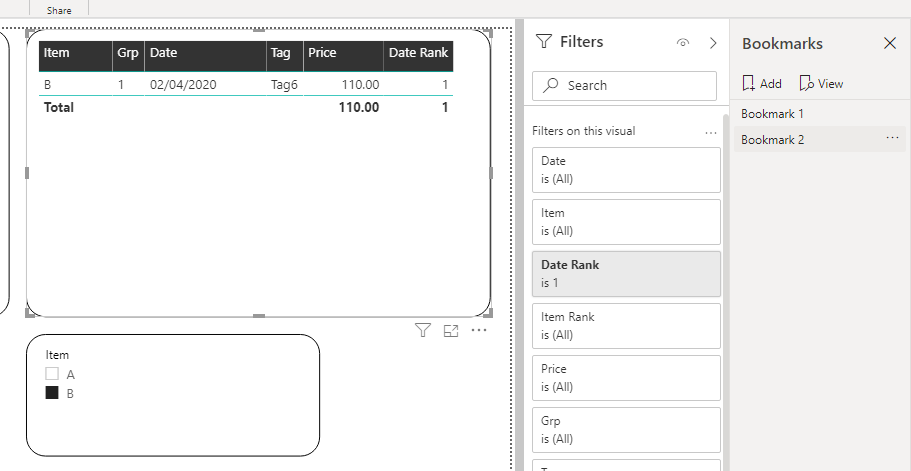Click the bookmark View icon
The height and width of the screenshot is (471, 911).
tap(806, 84)
